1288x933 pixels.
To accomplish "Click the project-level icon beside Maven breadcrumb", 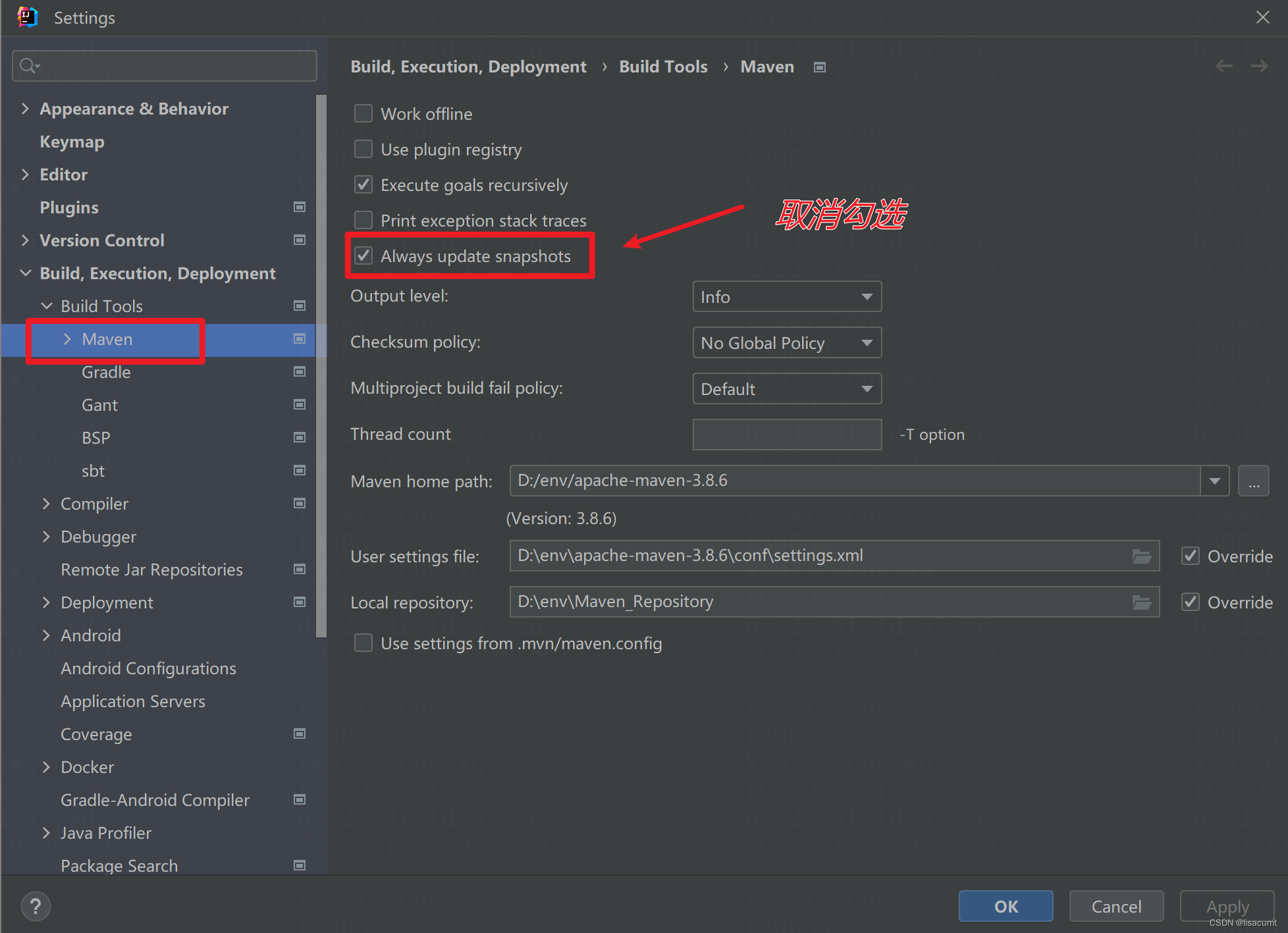I will coord(820,67).
